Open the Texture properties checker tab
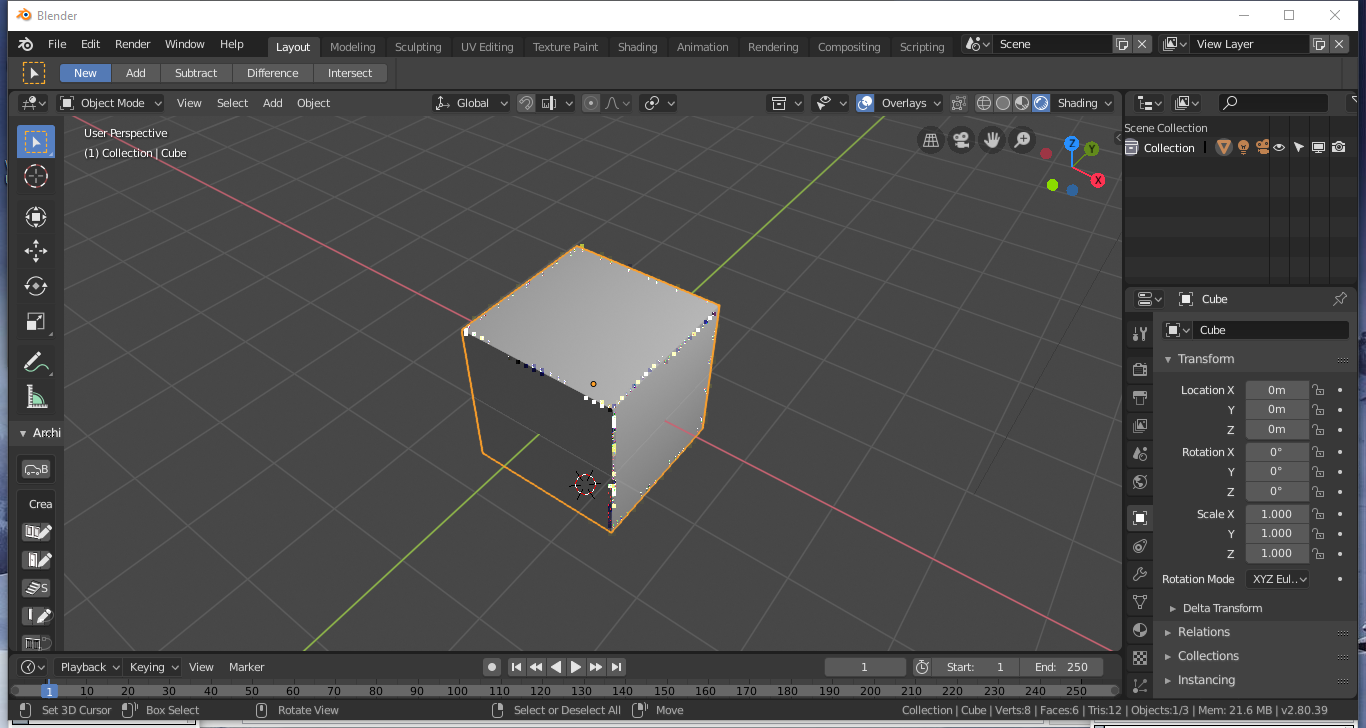The width and height of the screenshot is (1366, 728). click(1140, 658)
